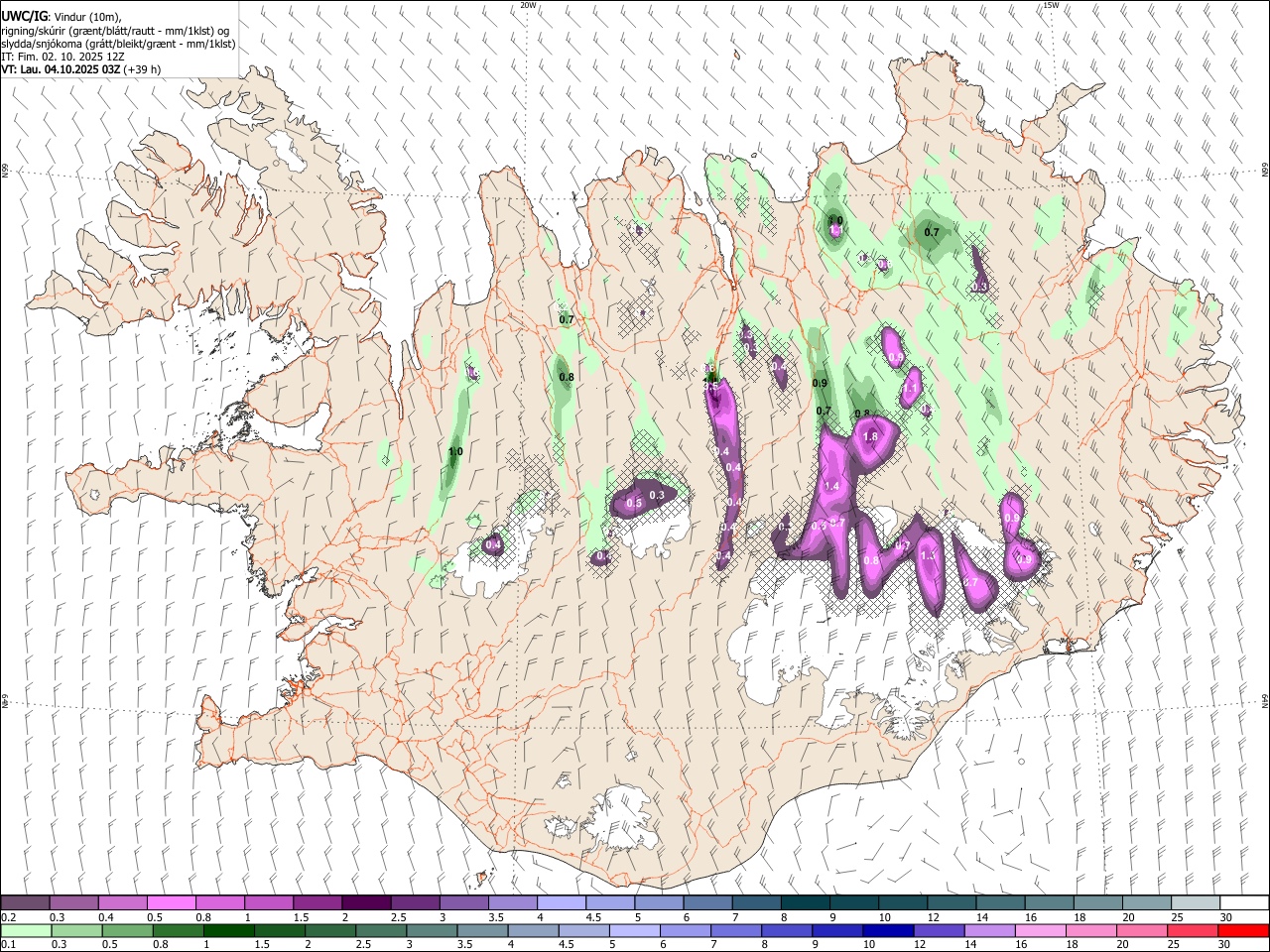Select the pink 16–18 rain swatch
This screenshot has width=1270, height=952.
pyautogui.click(x=1042, y=930)
